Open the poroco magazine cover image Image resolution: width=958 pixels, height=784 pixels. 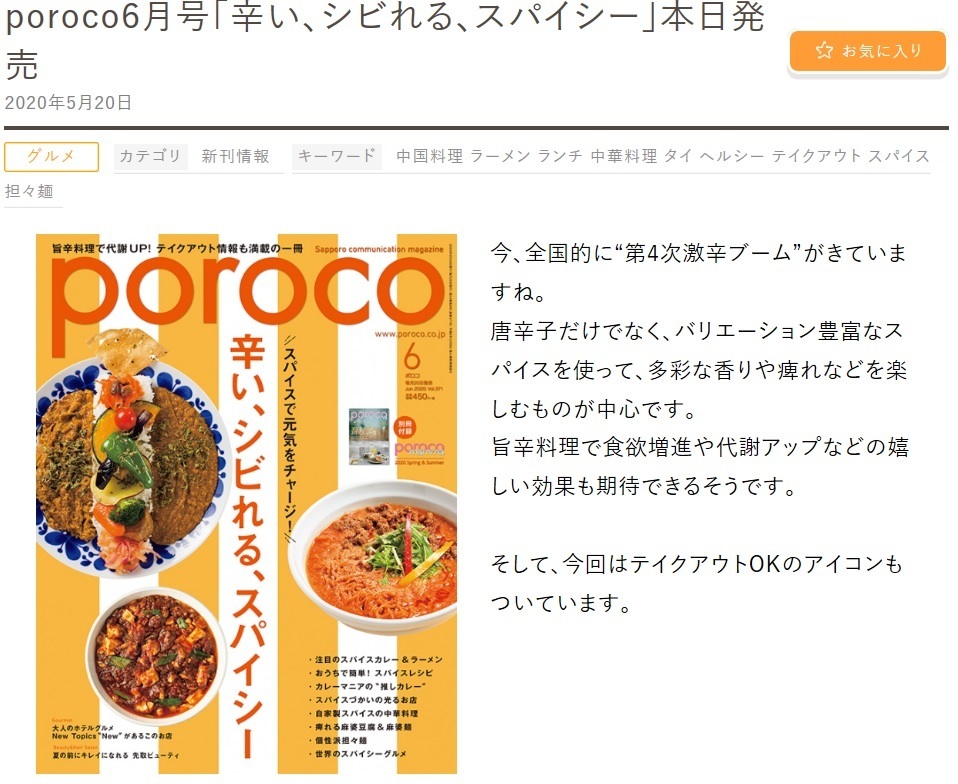[246, 504]
